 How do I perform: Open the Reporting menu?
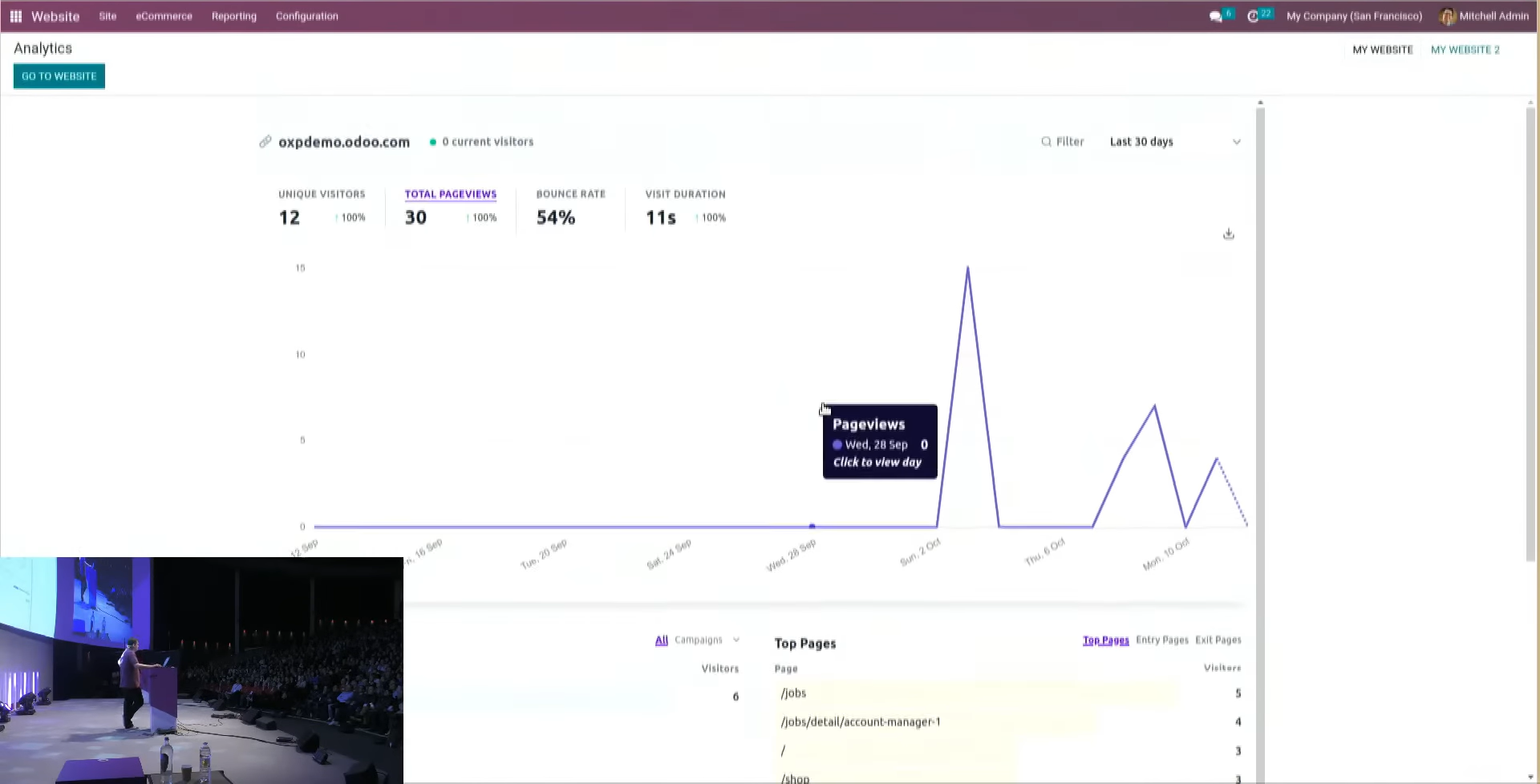coord(234,16)
